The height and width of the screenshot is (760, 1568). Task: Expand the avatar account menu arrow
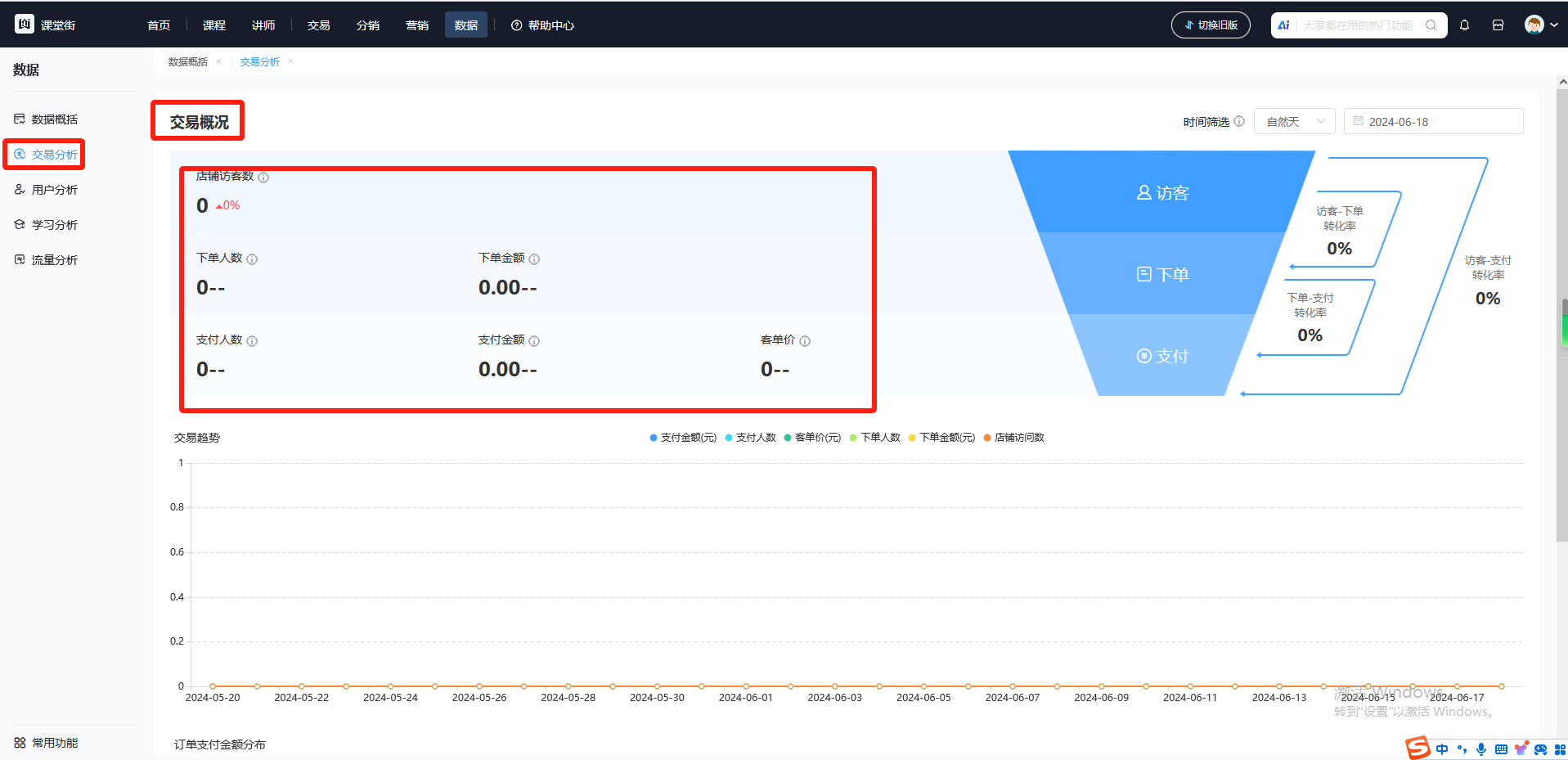(1554, 25)
